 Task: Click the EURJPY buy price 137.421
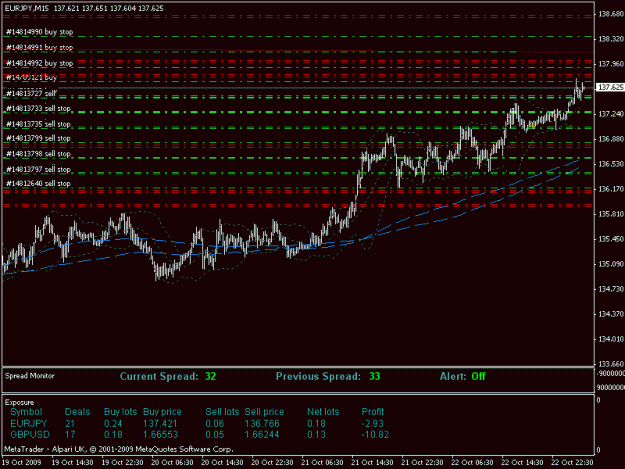[160, 424]
